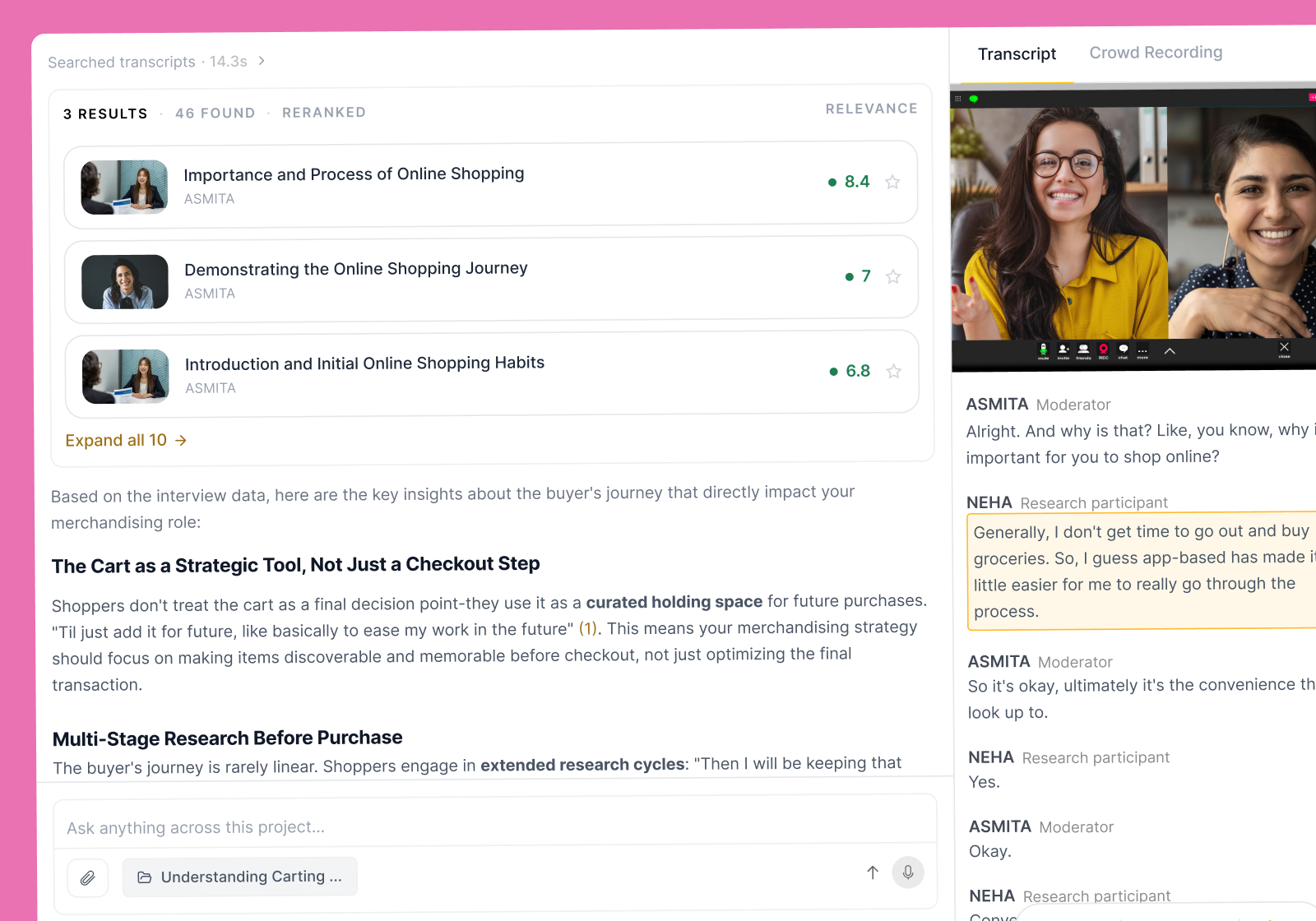Viewport: 1316px width, 921px height.
Task: Star the Introduction and Initial Online Shopping Habits result
Action: [894, 371]
